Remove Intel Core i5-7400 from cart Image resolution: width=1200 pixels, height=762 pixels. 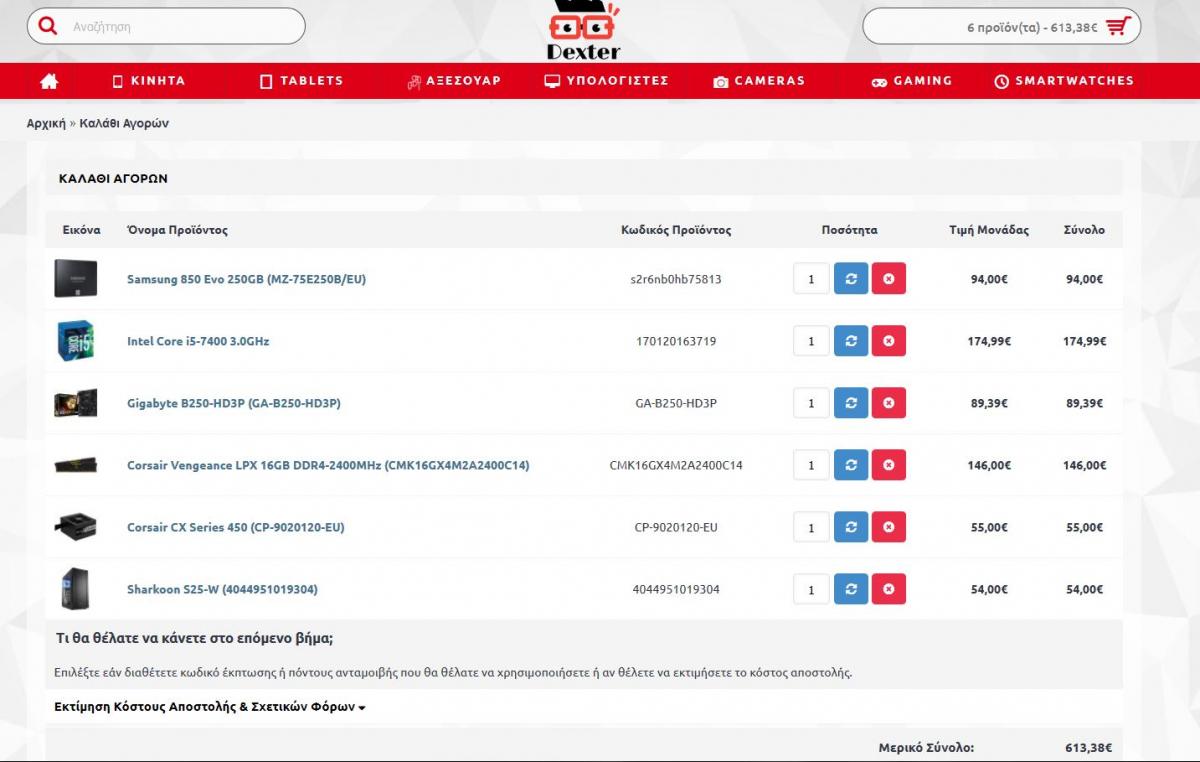click(x=889, y=341)
